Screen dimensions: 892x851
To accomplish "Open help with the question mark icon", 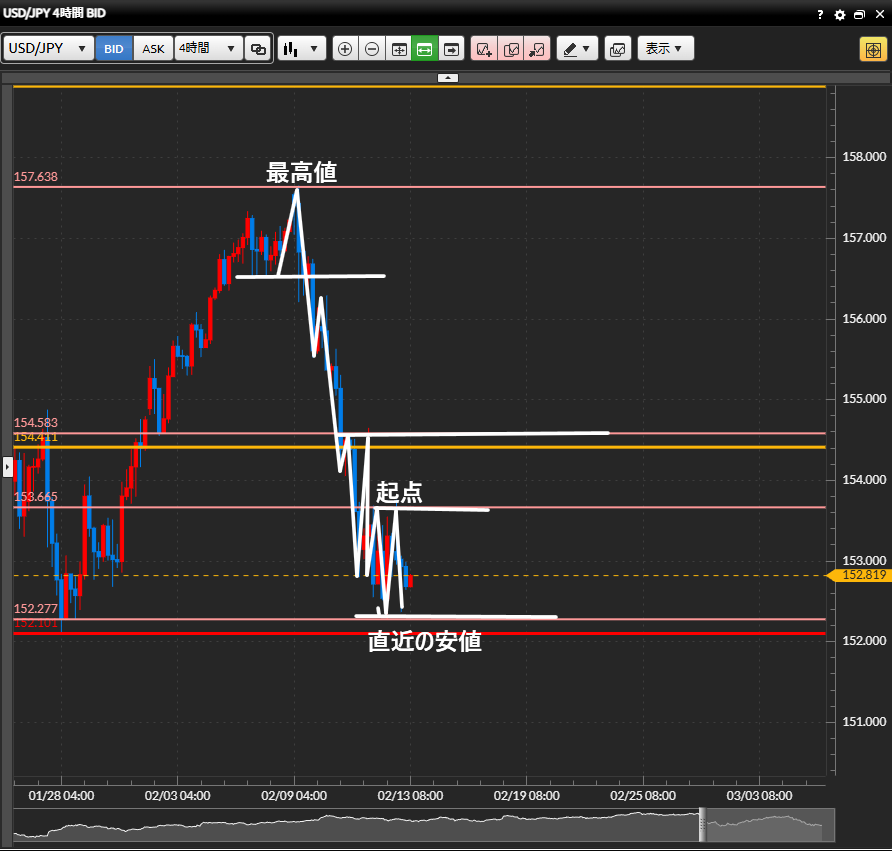I will (820, 14).
